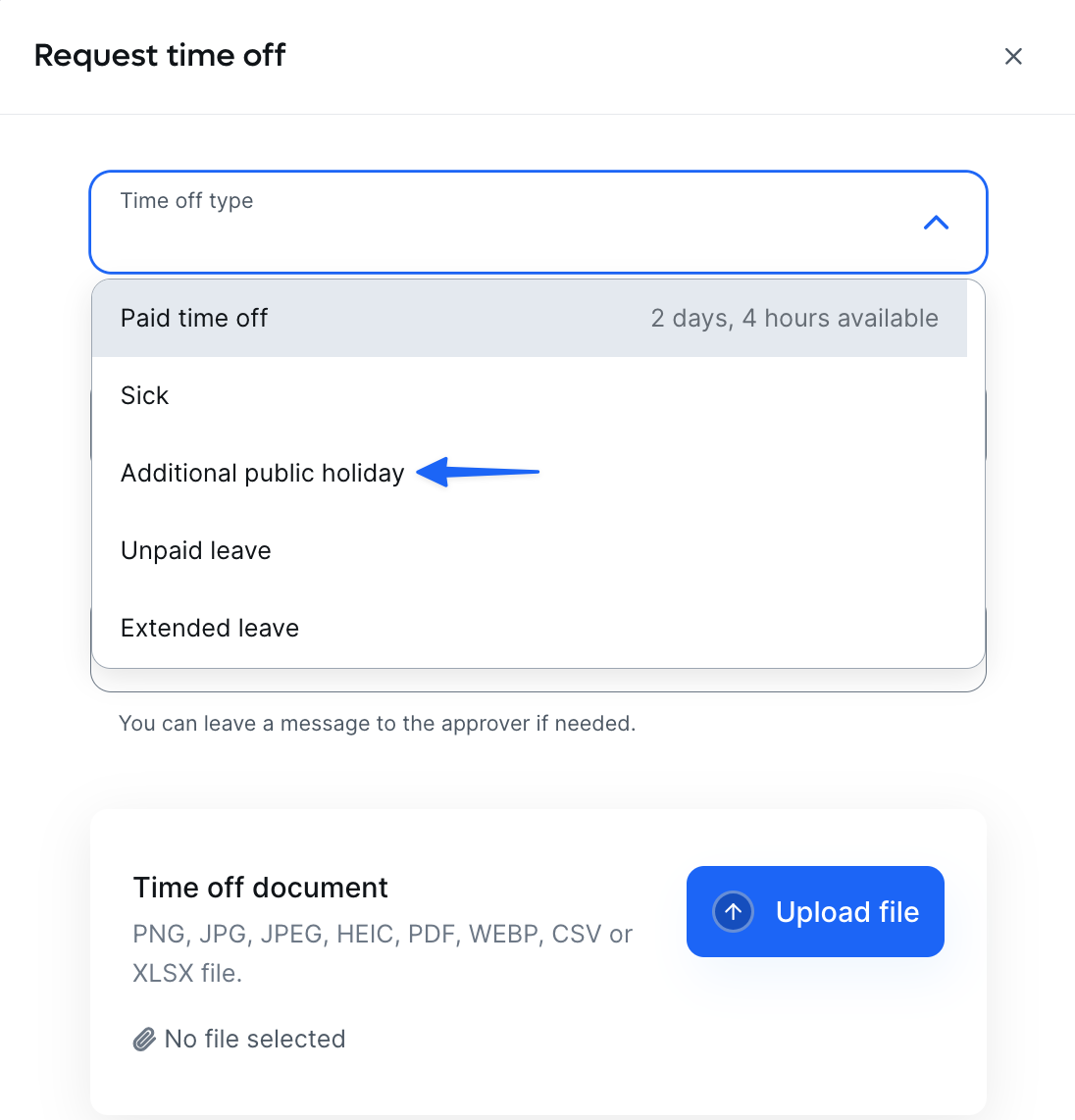This screenshot has width=1075, height=1120.
Task: Click the paperclip attachment icon
Action: [144, 1040]
